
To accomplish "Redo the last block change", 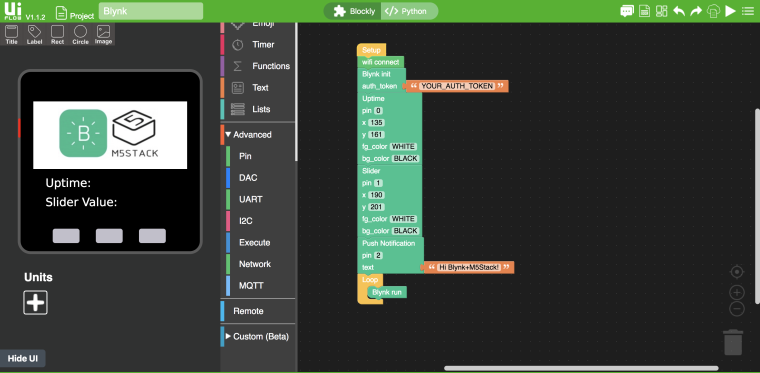I will (696, 11).
